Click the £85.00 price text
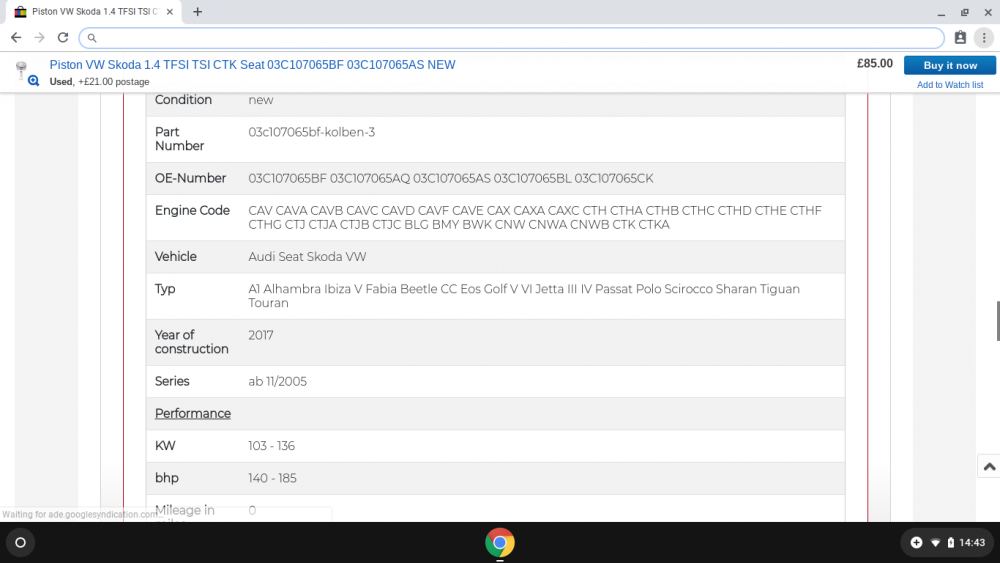The height and width of the screenshot is (563, 1000). (x=874, y=64)
